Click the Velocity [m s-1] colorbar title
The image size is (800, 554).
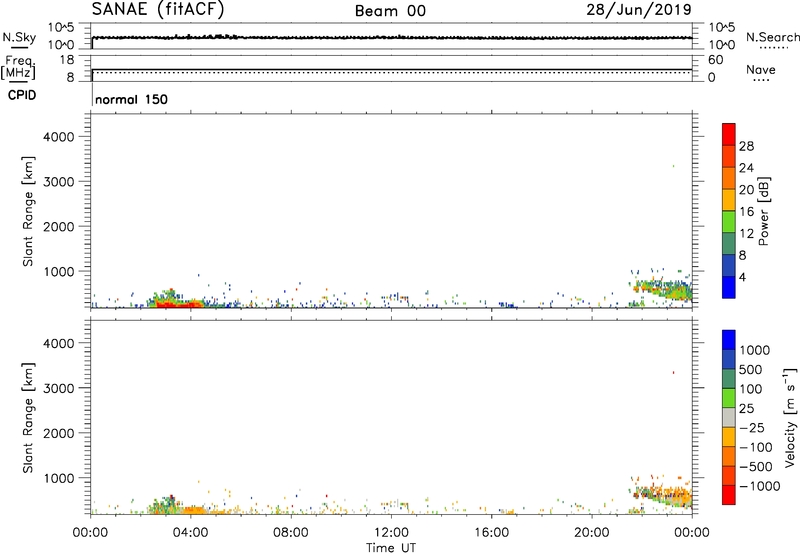point(790,417)
